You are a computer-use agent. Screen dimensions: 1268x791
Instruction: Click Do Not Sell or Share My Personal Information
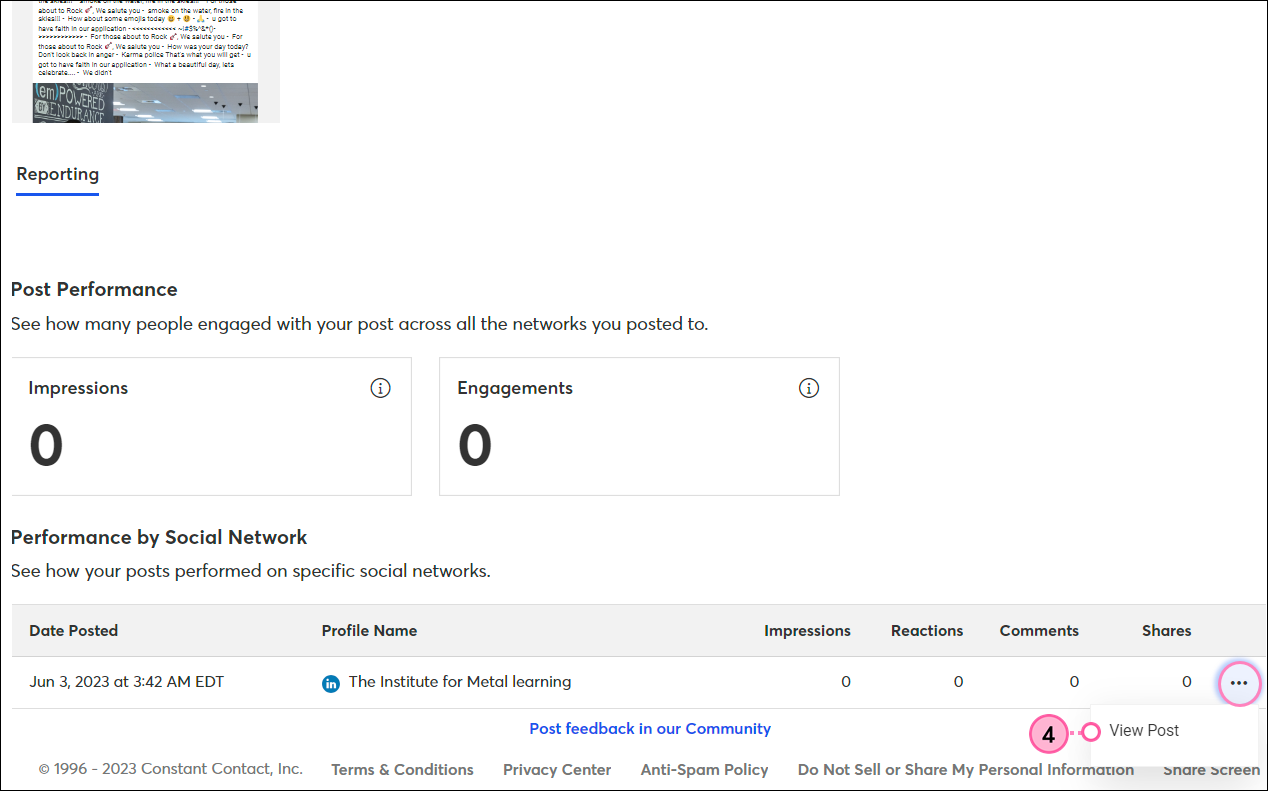(966, 770)
